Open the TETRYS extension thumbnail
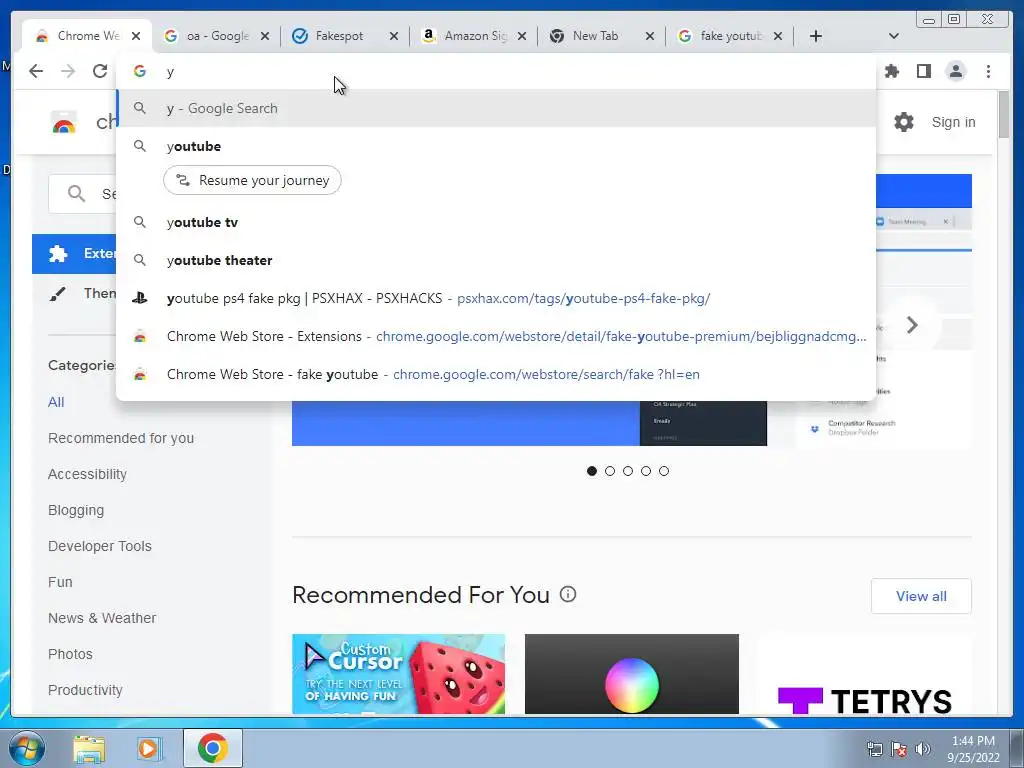This screenshot has width=1024, height=768. (x=865, y=674)
